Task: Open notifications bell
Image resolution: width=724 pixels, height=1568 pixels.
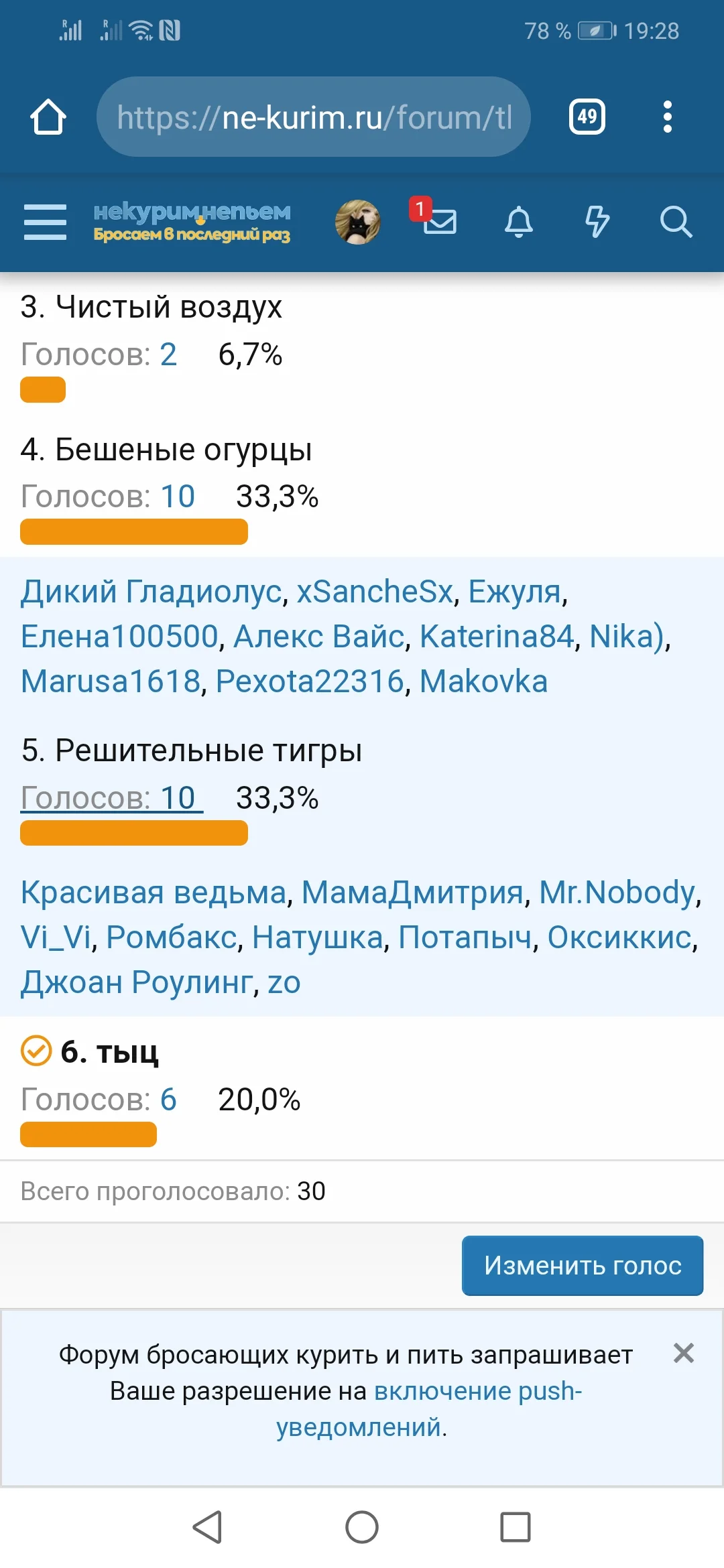Action: [x=519, y=222]
